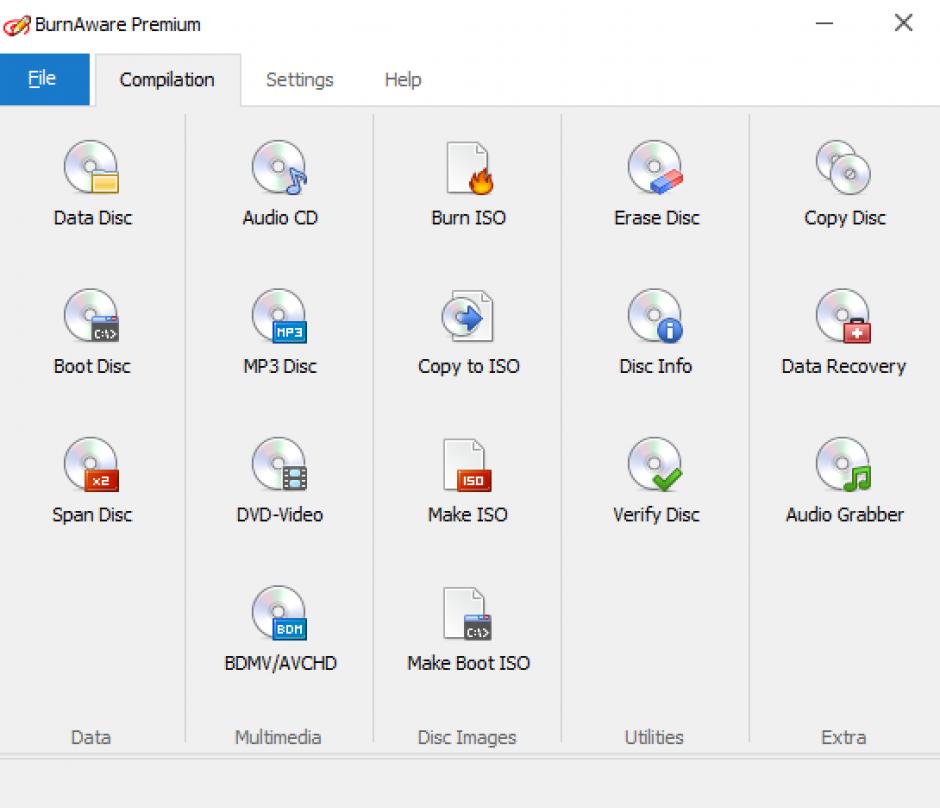This screenshot has height=808, width=940.
Task: Show the Disc Info icon
Action: click(655, 315)
